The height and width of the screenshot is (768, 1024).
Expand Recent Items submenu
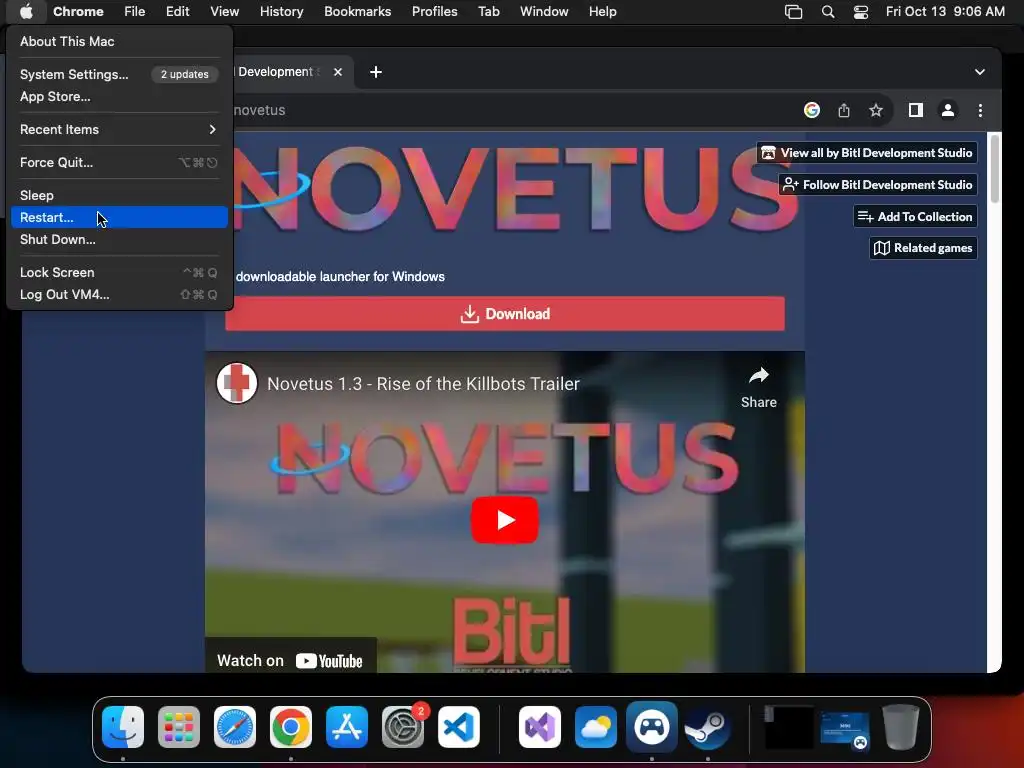click(x=119, y=129)
